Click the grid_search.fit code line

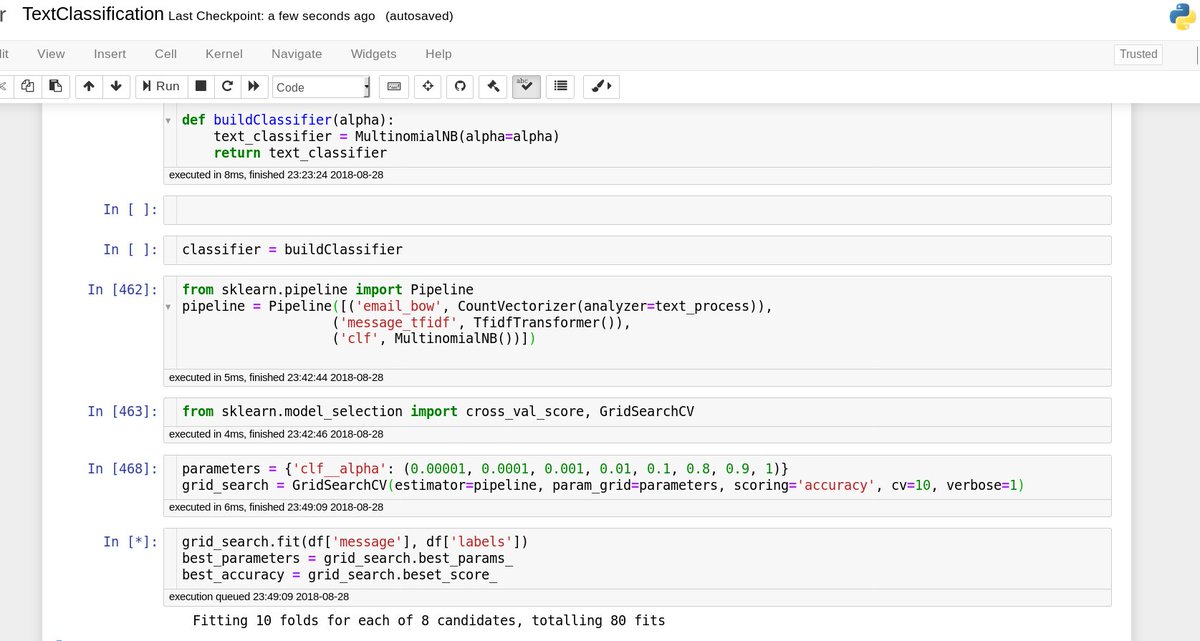coord(355,542)
